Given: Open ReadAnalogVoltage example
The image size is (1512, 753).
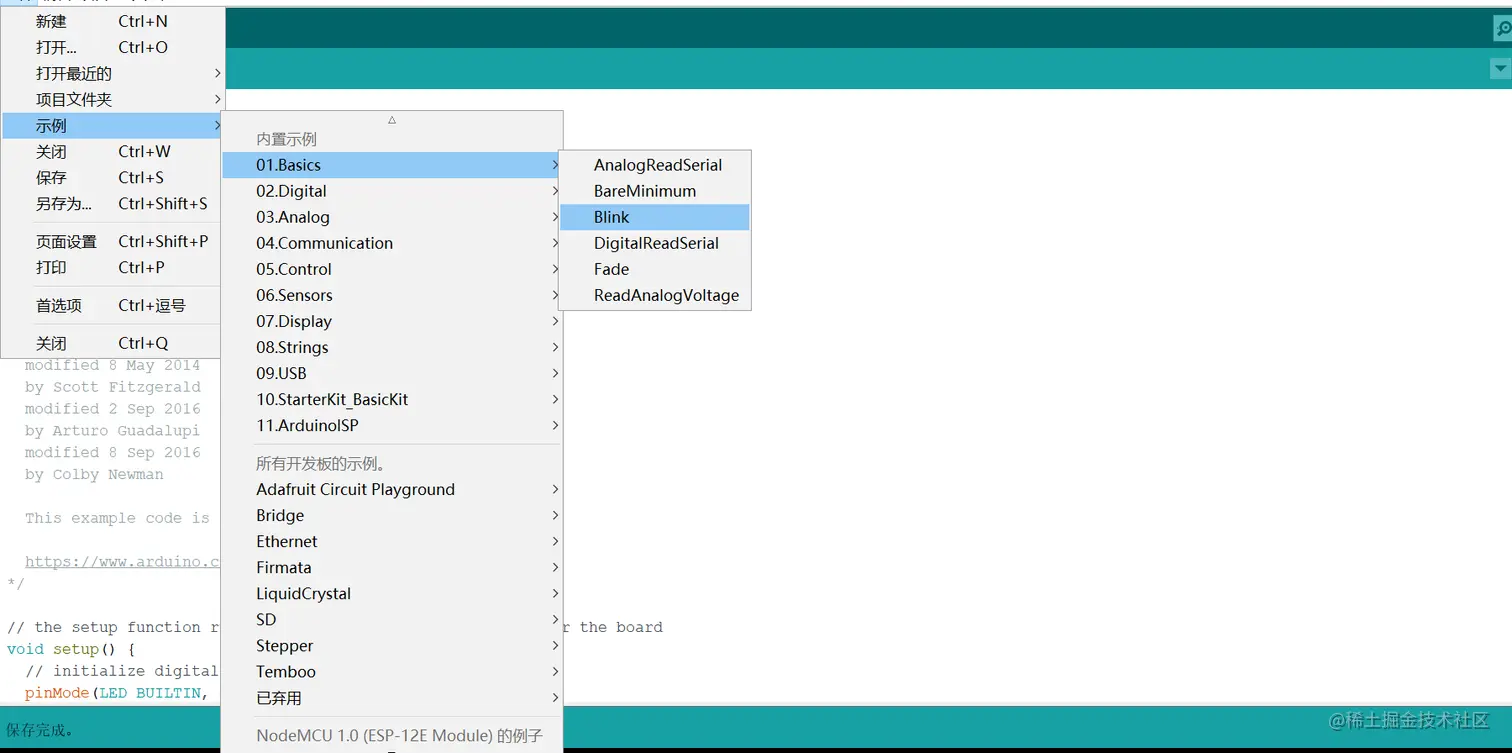Looking at the screenshot, I should pyautogui.click(x=655, y=295).
